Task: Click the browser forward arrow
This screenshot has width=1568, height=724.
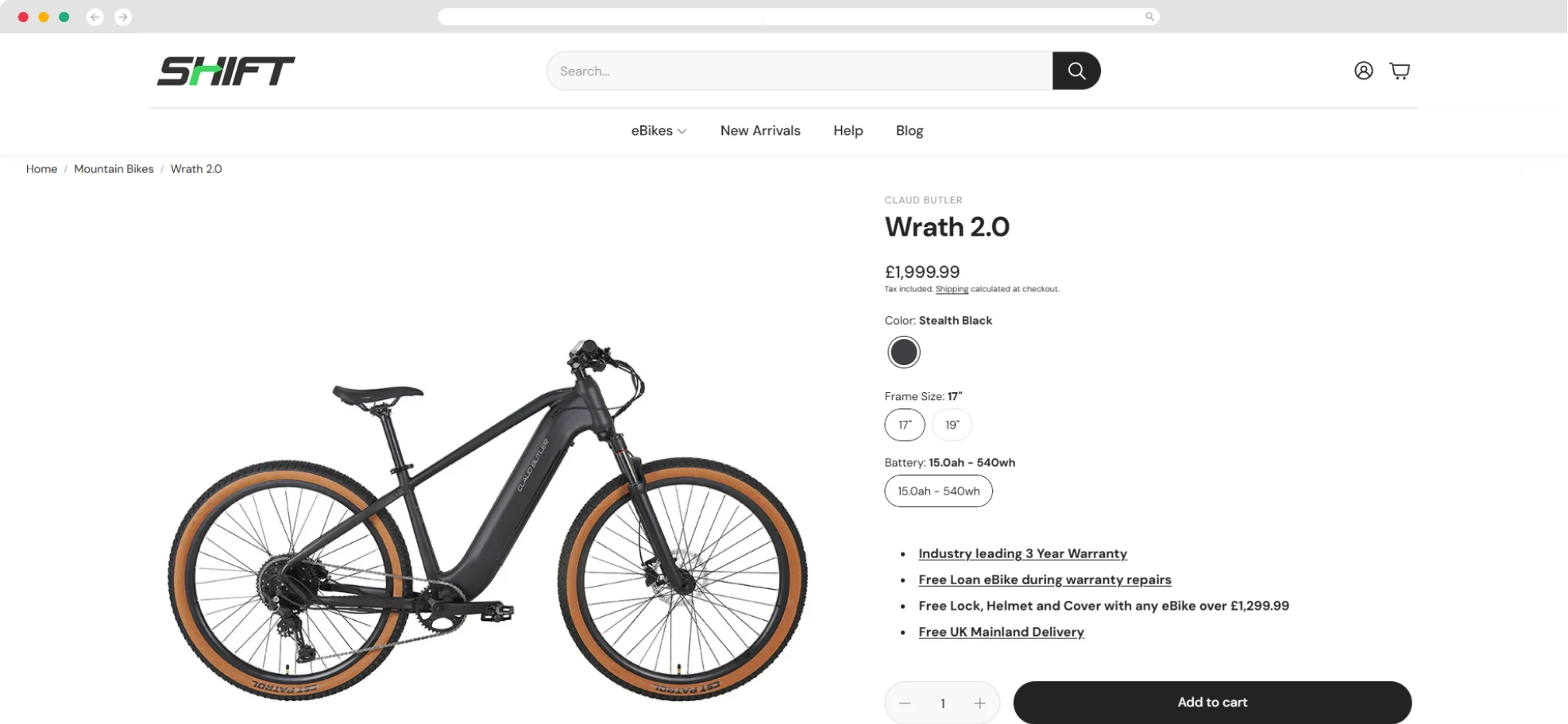Action: [123, 17]
